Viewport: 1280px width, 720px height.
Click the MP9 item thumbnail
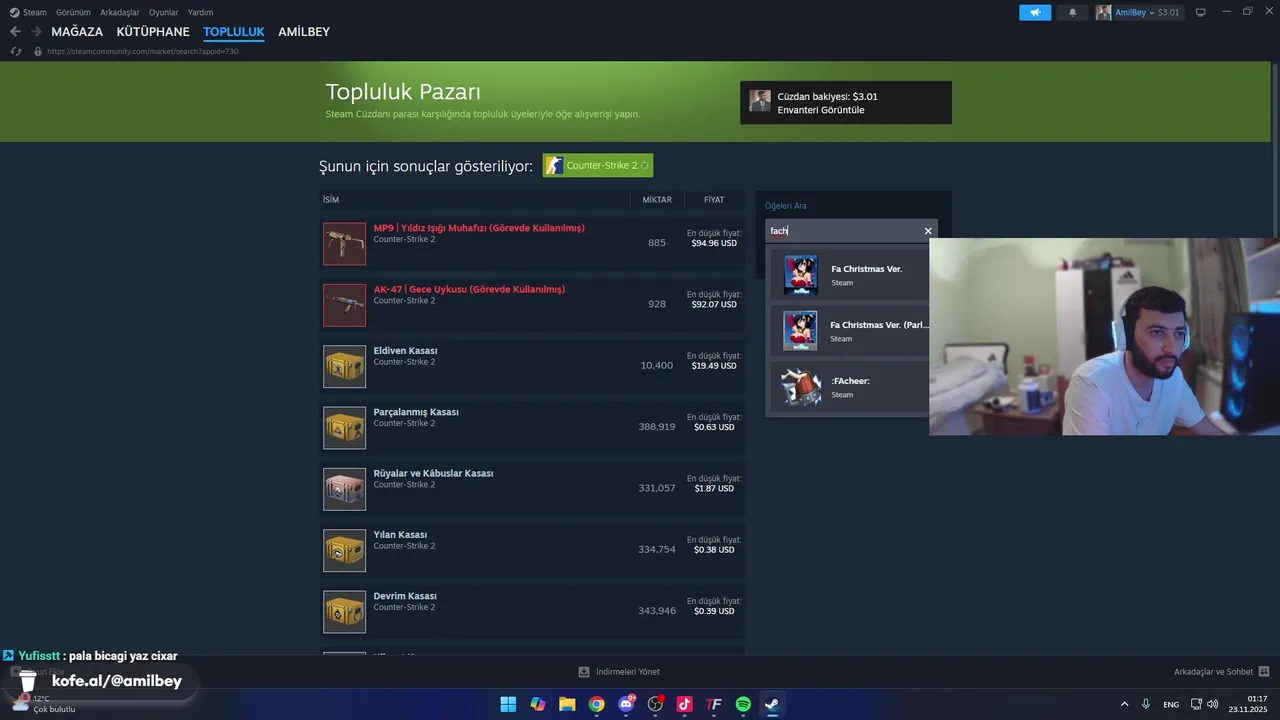tap(345, 244)
